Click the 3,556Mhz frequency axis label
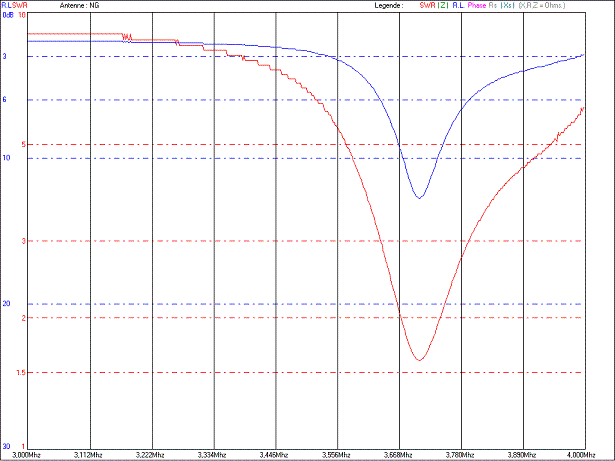This screenshot has height=461, width=615. (x=337, y=454)
